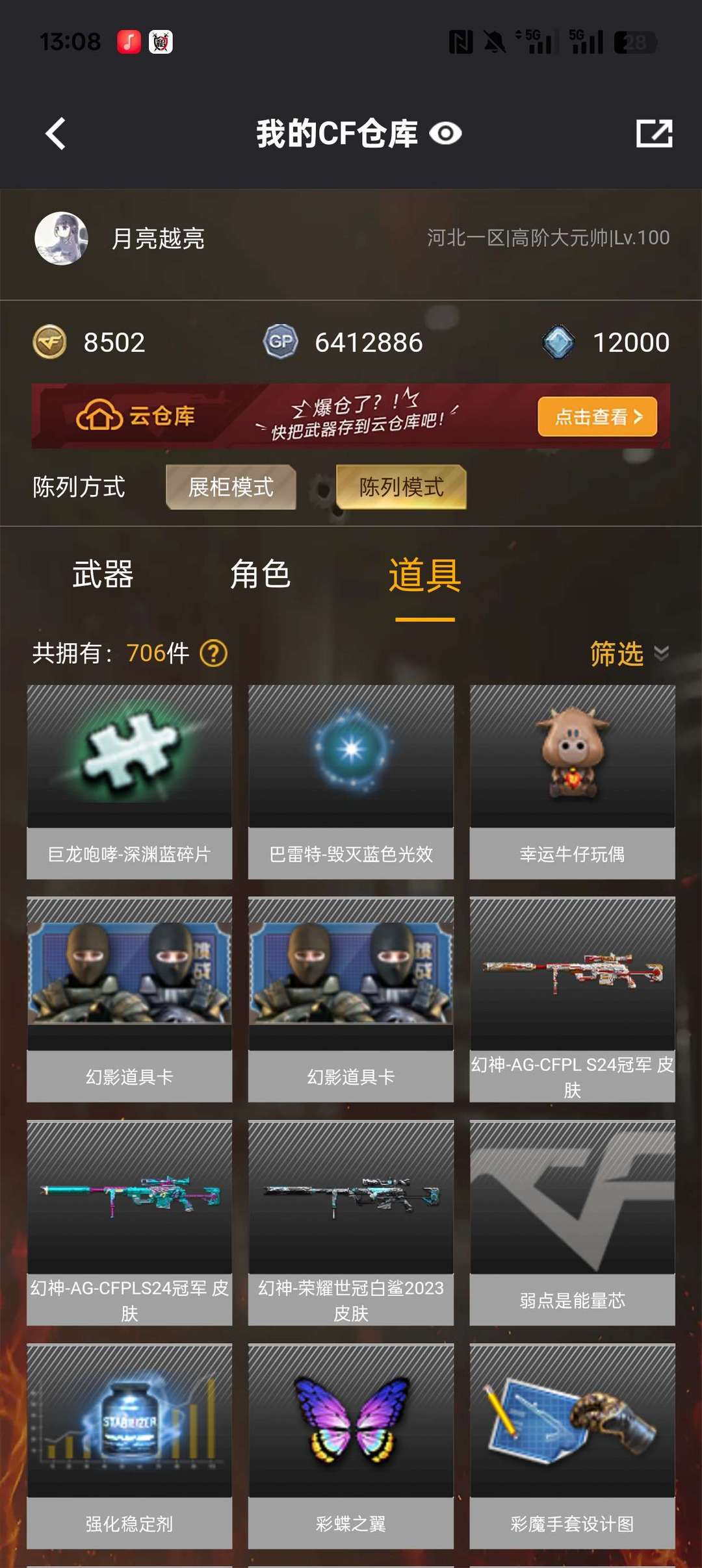Expand the 筛选 filter dropdown

(x=629, y=653)
